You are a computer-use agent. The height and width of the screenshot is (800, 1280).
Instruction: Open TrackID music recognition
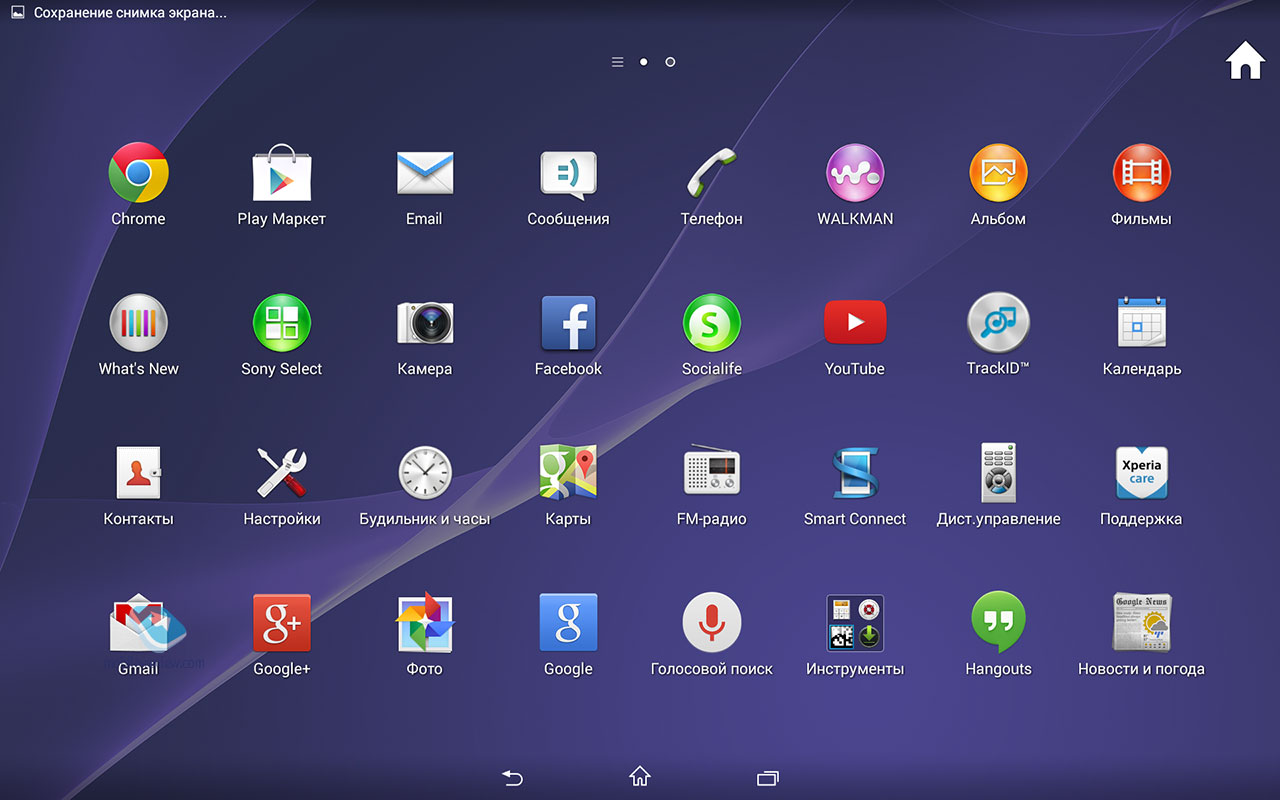click(x=998, y=323)
